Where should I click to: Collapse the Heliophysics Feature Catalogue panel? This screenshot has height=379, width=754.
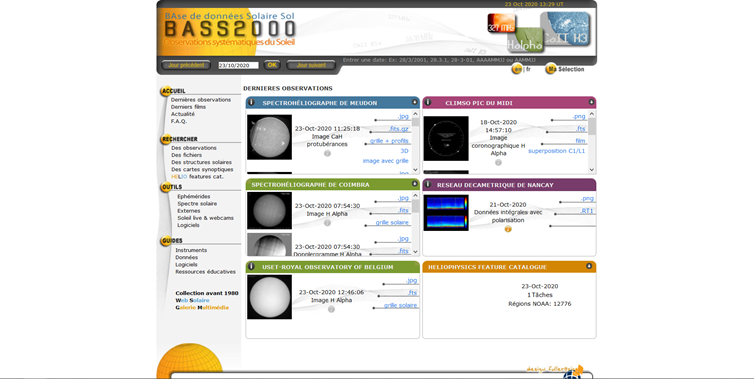tap(589, 266)
